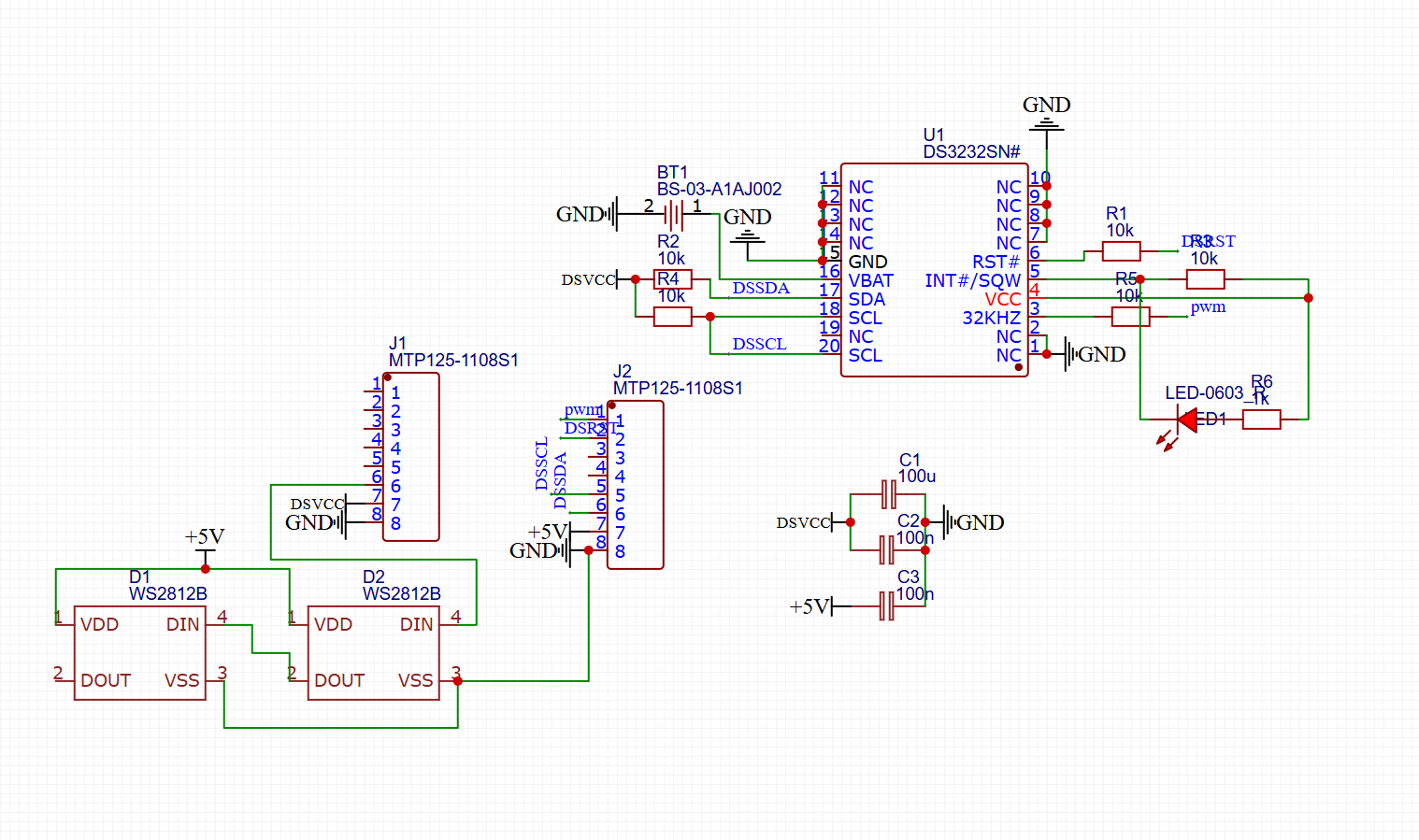Select the D1 WS2812B component

click(x=139, y=652)
